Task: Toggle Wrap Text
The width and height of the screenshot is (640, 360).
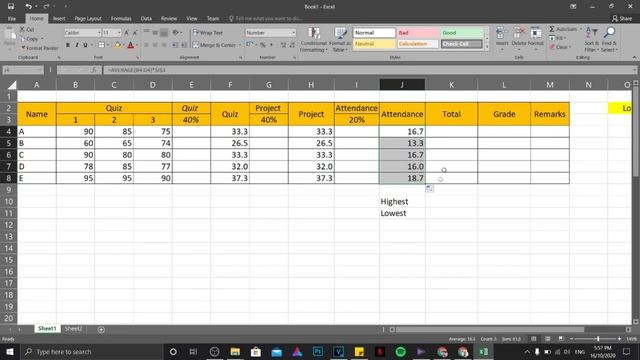Action: click(208, 33)
